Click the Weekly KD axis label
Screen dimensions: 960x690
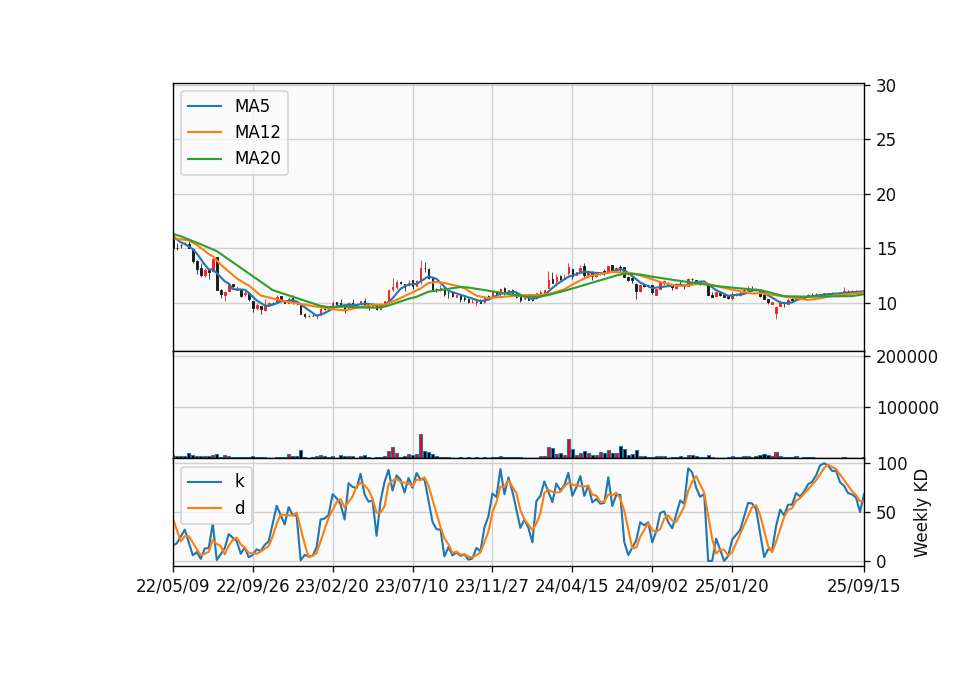click(921, 513)
